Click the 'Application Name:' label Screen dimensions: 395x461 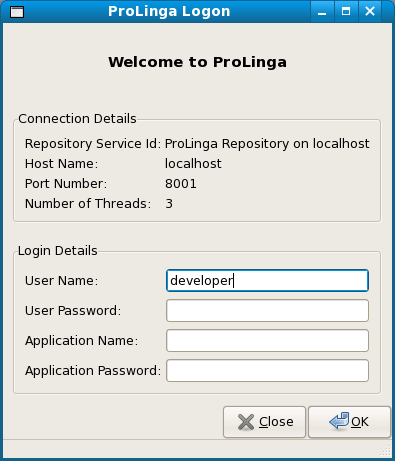coord(81,341)
